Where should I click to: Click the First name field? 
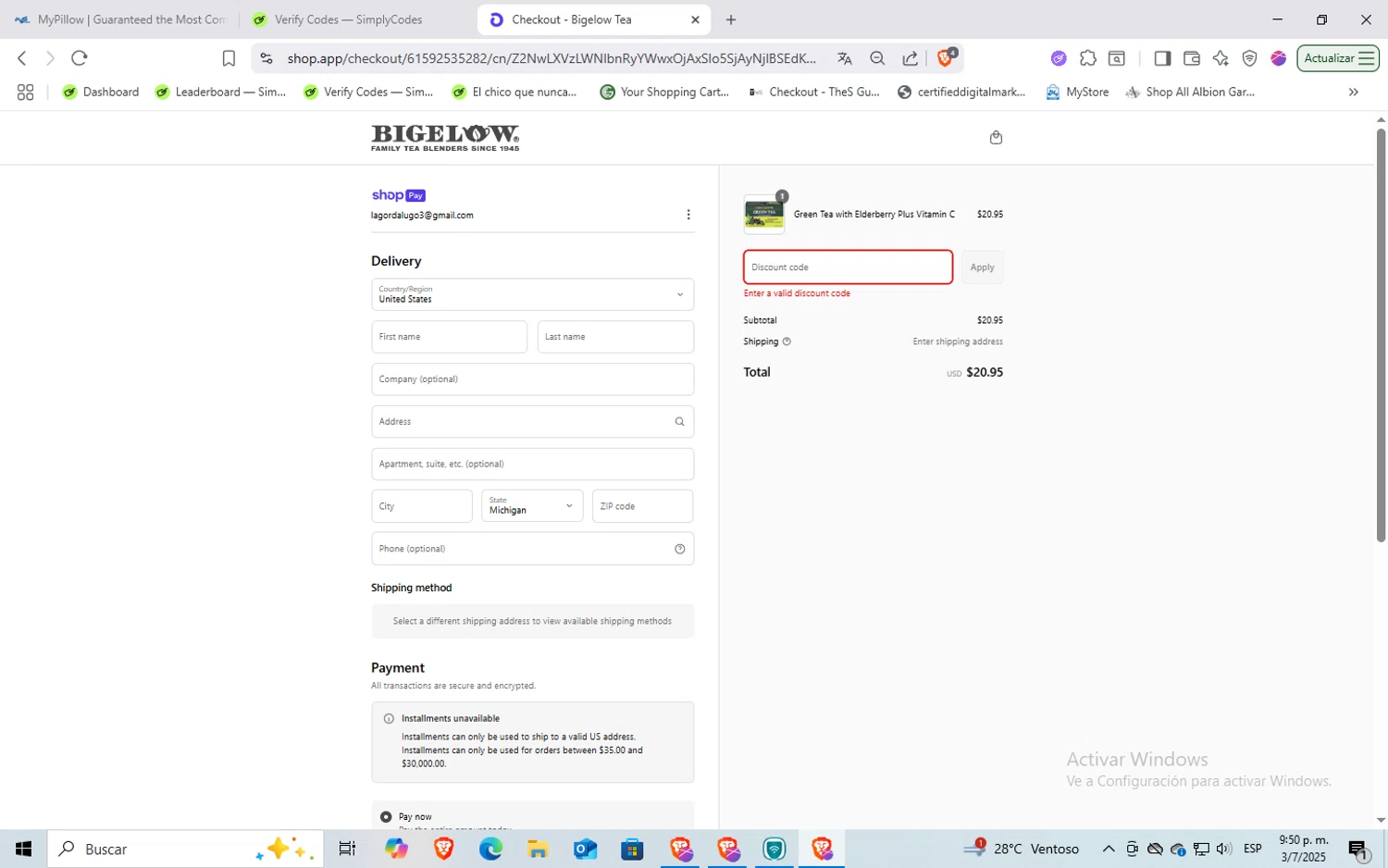click(x=449, y=337)
